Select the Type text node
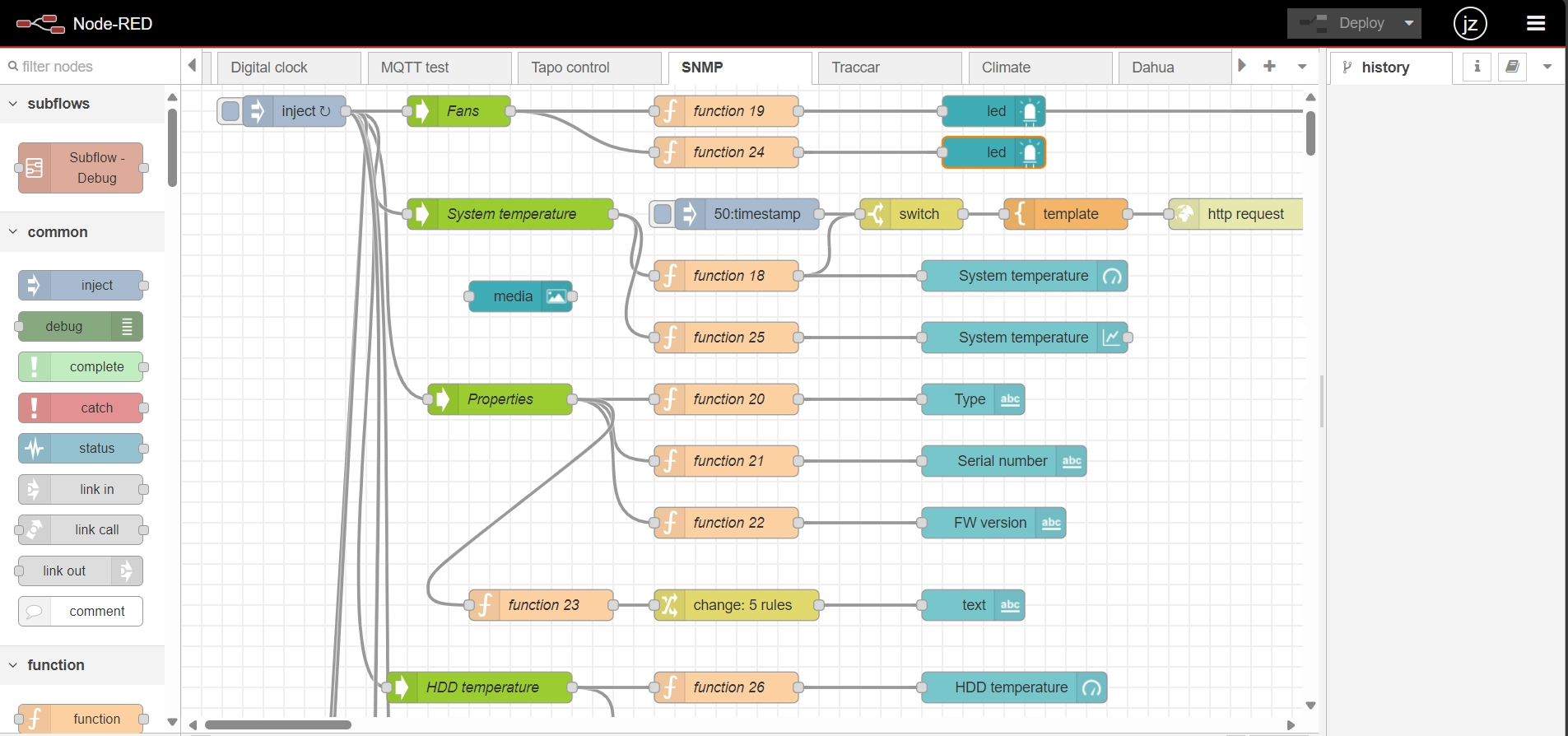 pyautogui.click(x=973, y=399)
